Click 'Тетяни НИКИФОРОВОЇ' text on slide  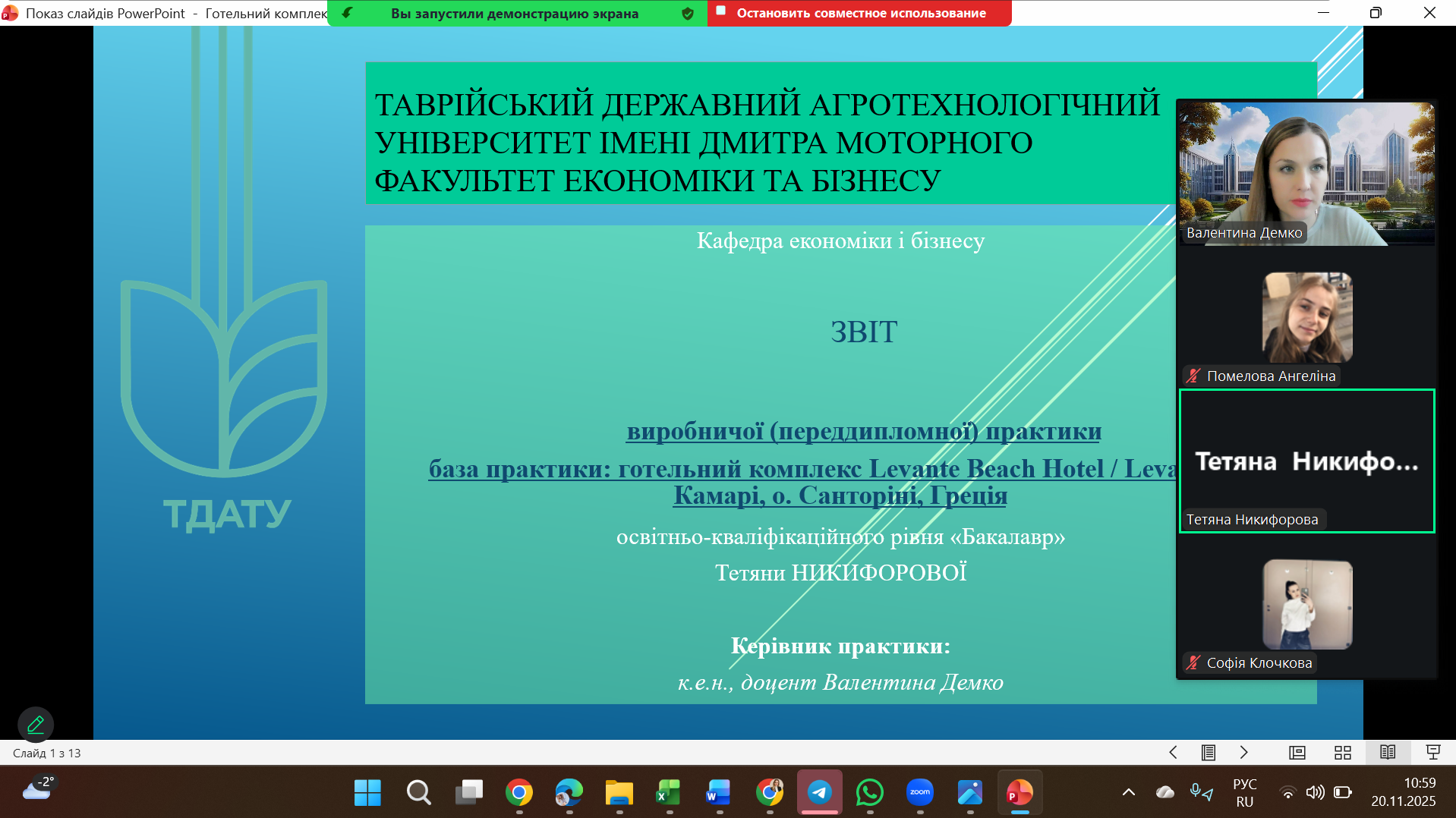coord(840,573)
